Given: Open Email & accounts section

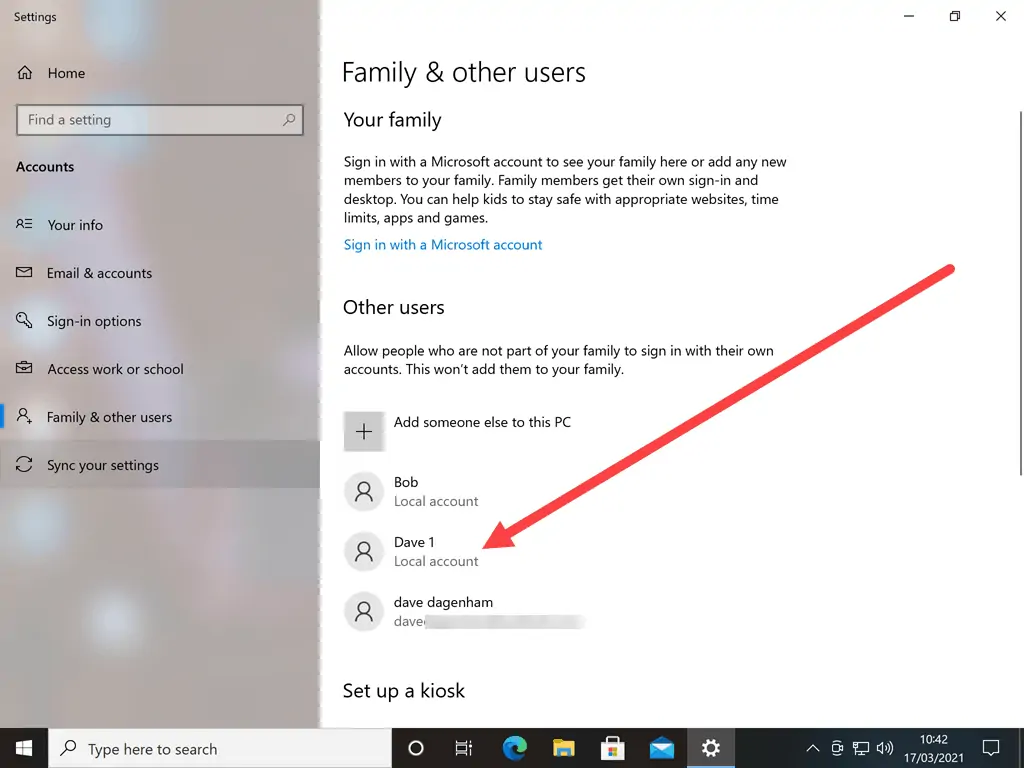Looking at the screenshot, I should point(99,273).
